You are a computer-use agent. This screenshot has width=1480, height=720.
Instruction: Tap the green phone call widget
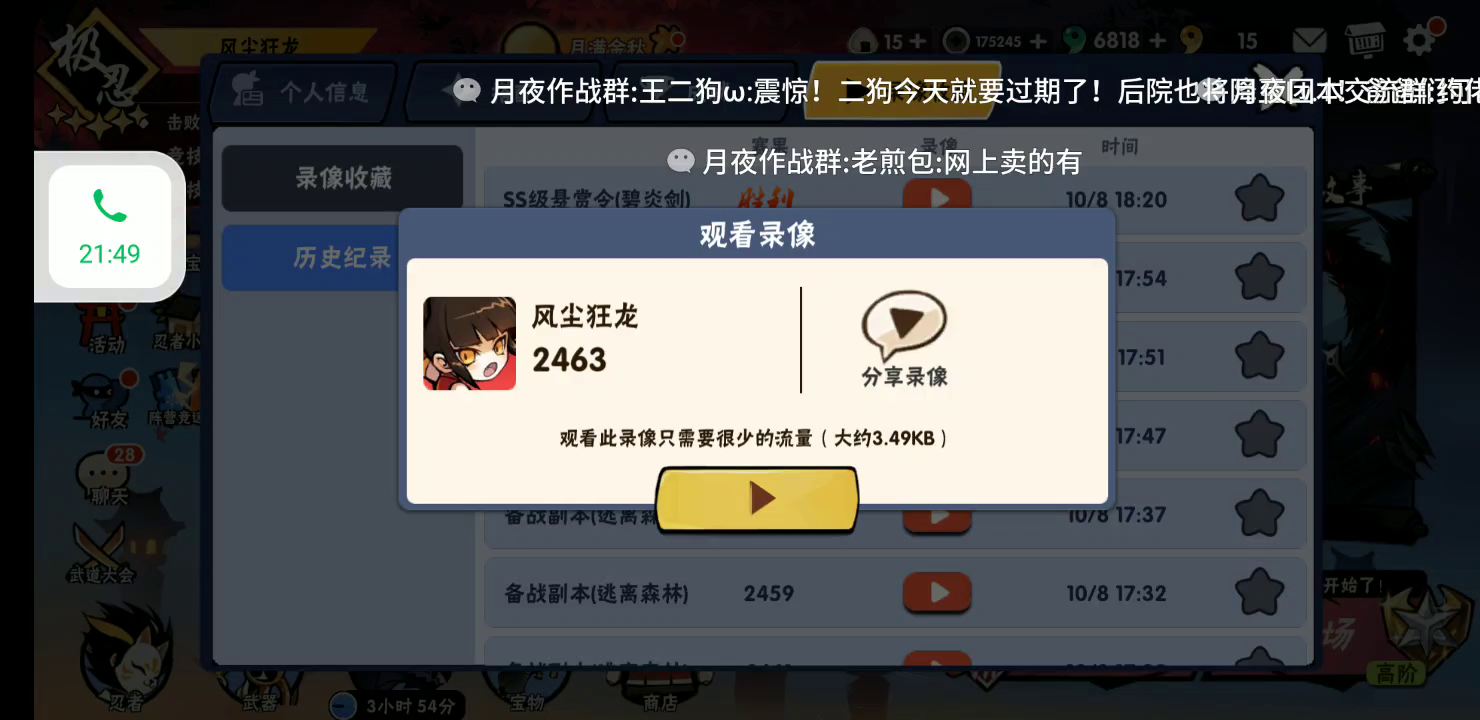pyautogui.click(x=110, y=226)
